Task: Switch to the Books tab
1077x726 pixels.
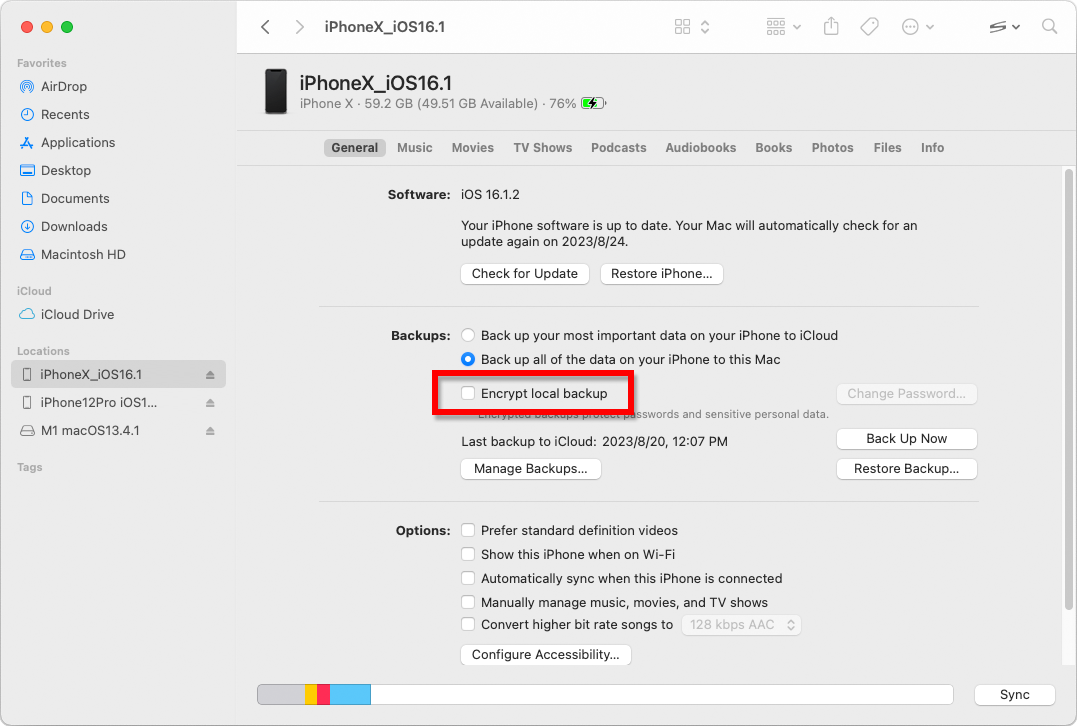Action: click(773, 148)
